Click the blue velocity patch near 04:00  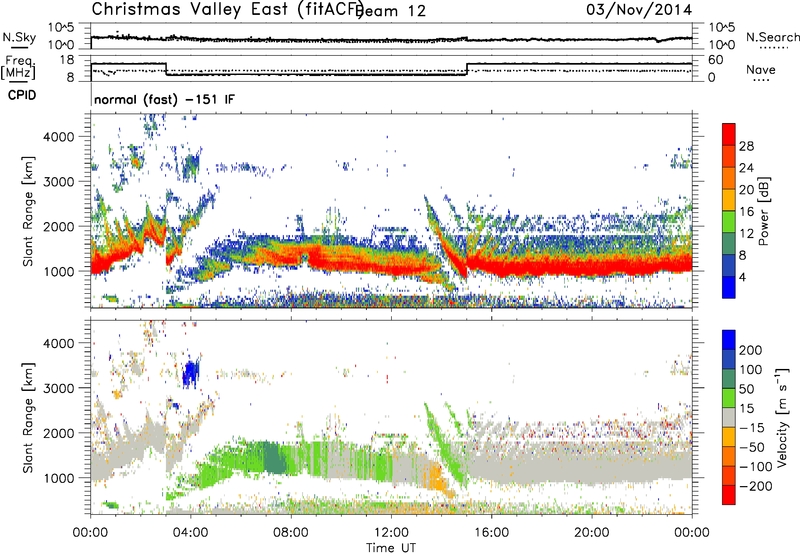coord(190,373)
